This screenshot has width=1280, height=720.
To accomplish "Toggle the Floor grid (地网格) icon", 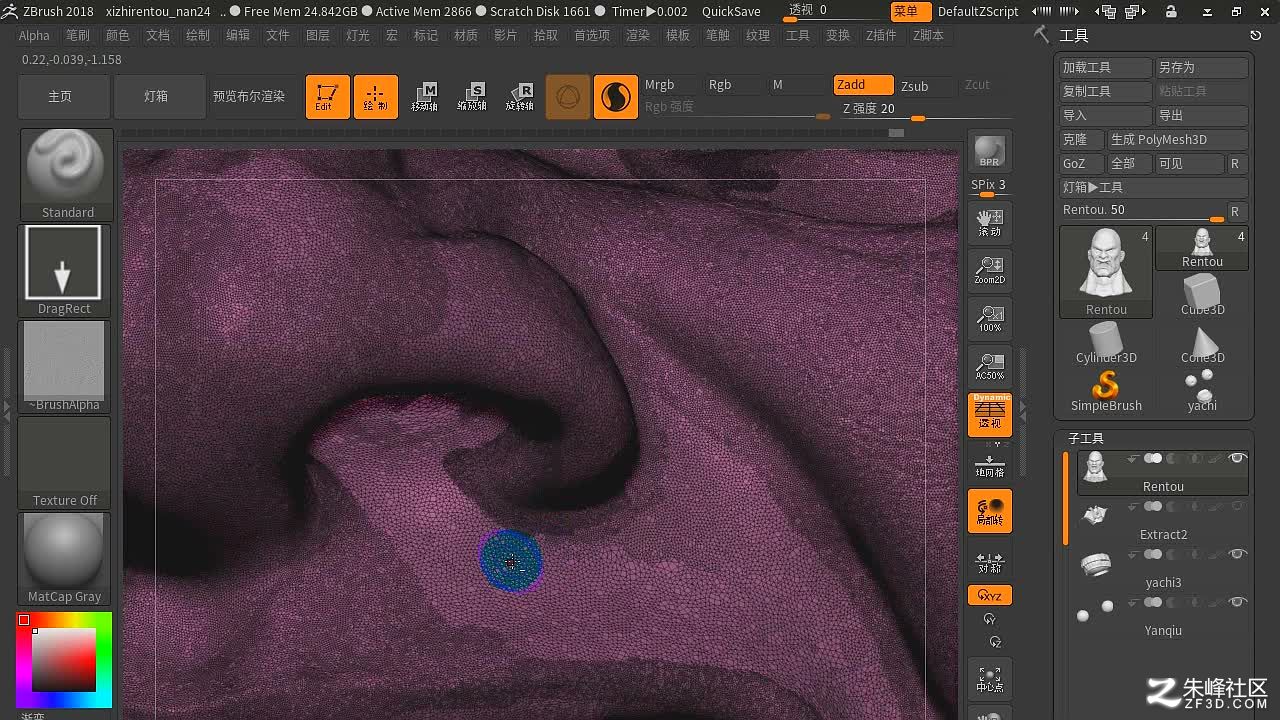I will point(989,464).
